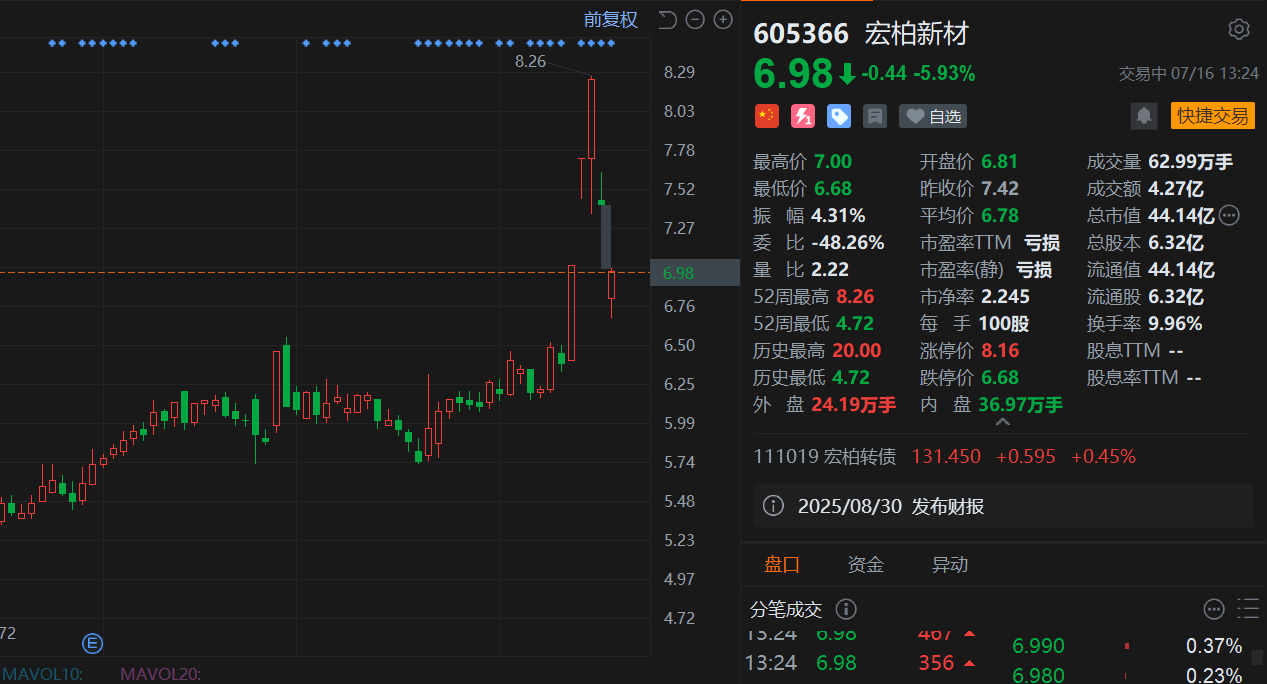Click the blue price tag icon

point(838,116)
